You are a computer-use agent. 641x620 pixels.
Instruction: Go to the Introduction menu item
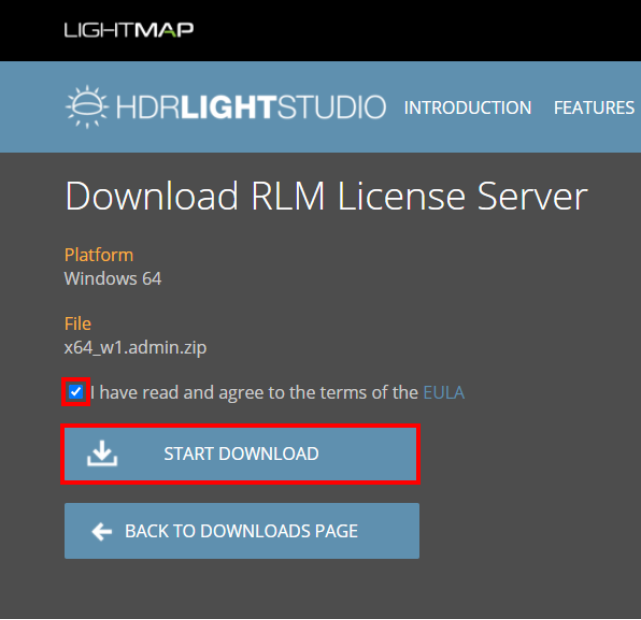[x=468, y=108]
